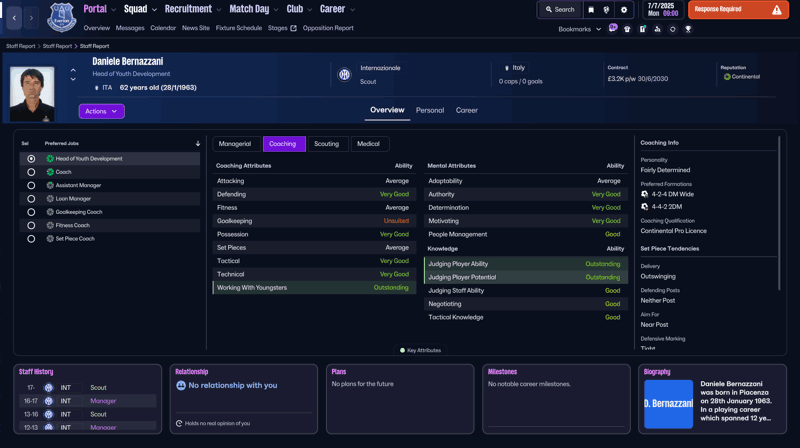Go to previous staff member with up chevron
Viewport: 800px width, 448px height.
pos(73,70)
